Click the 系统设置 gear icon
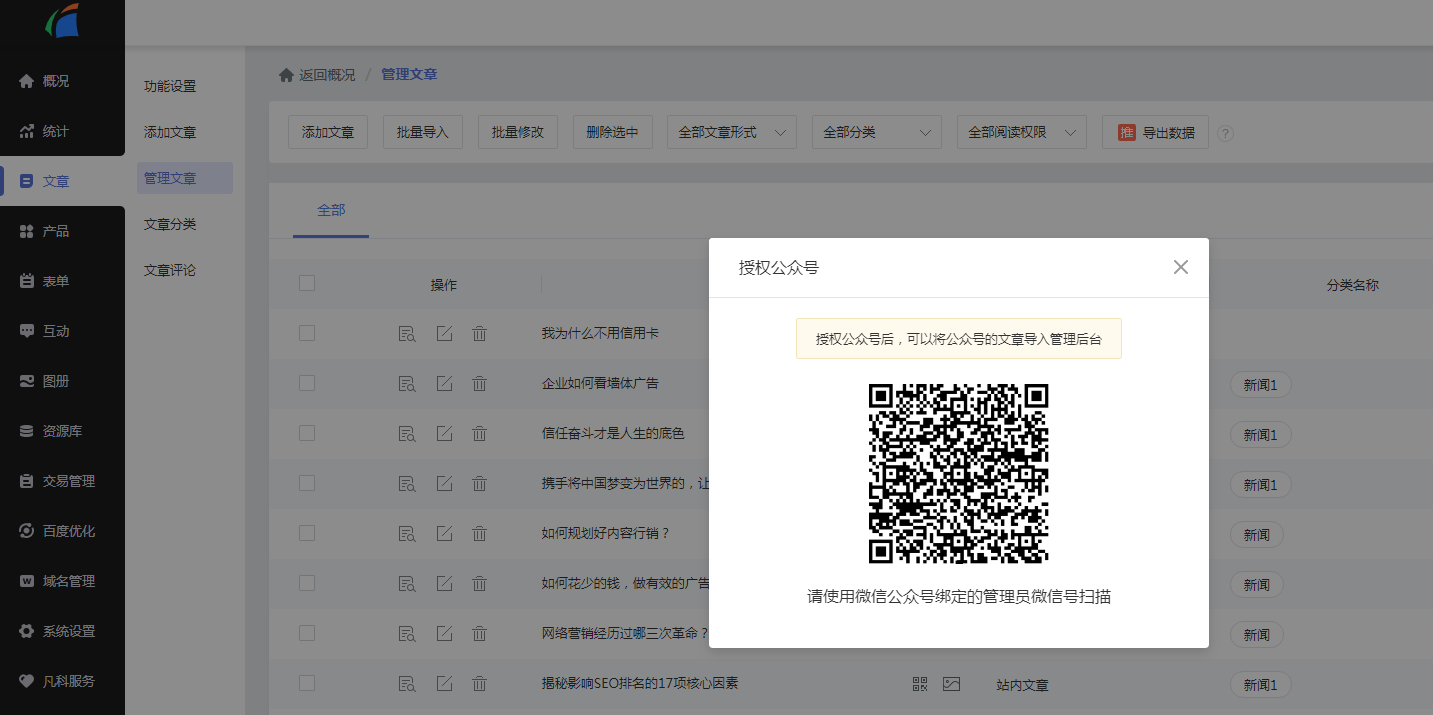 tap(27, 631)
